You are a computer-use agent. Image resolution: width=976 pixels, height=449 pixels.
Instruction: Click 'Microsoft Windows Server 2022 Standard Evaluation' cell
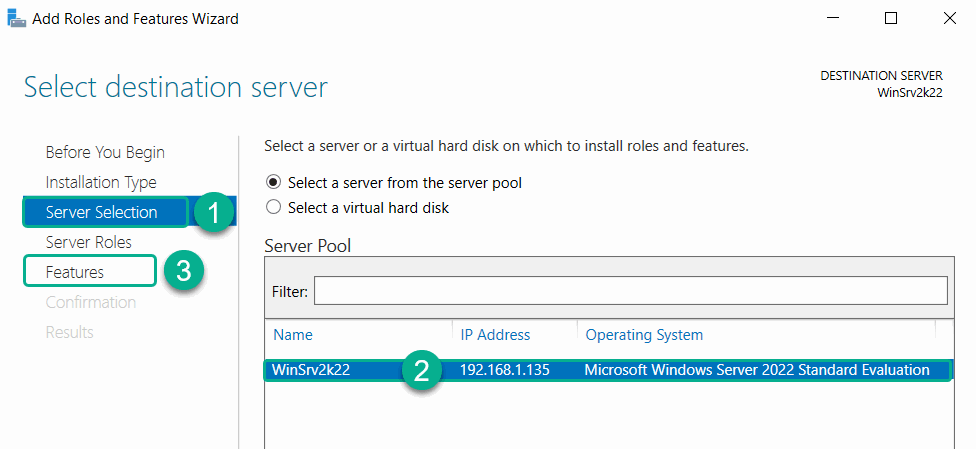(757, 370)
